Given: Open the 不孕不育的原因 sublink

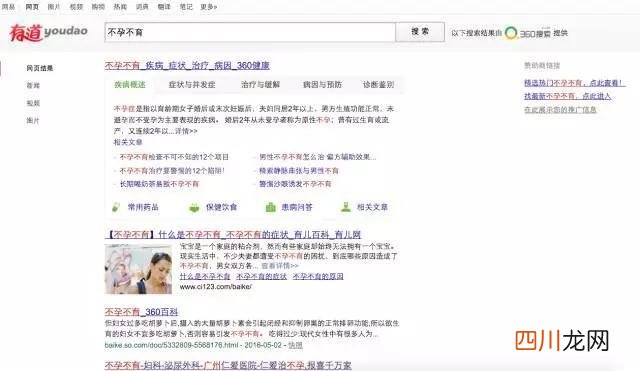Looking at the screenshot, I should point(318,276).
